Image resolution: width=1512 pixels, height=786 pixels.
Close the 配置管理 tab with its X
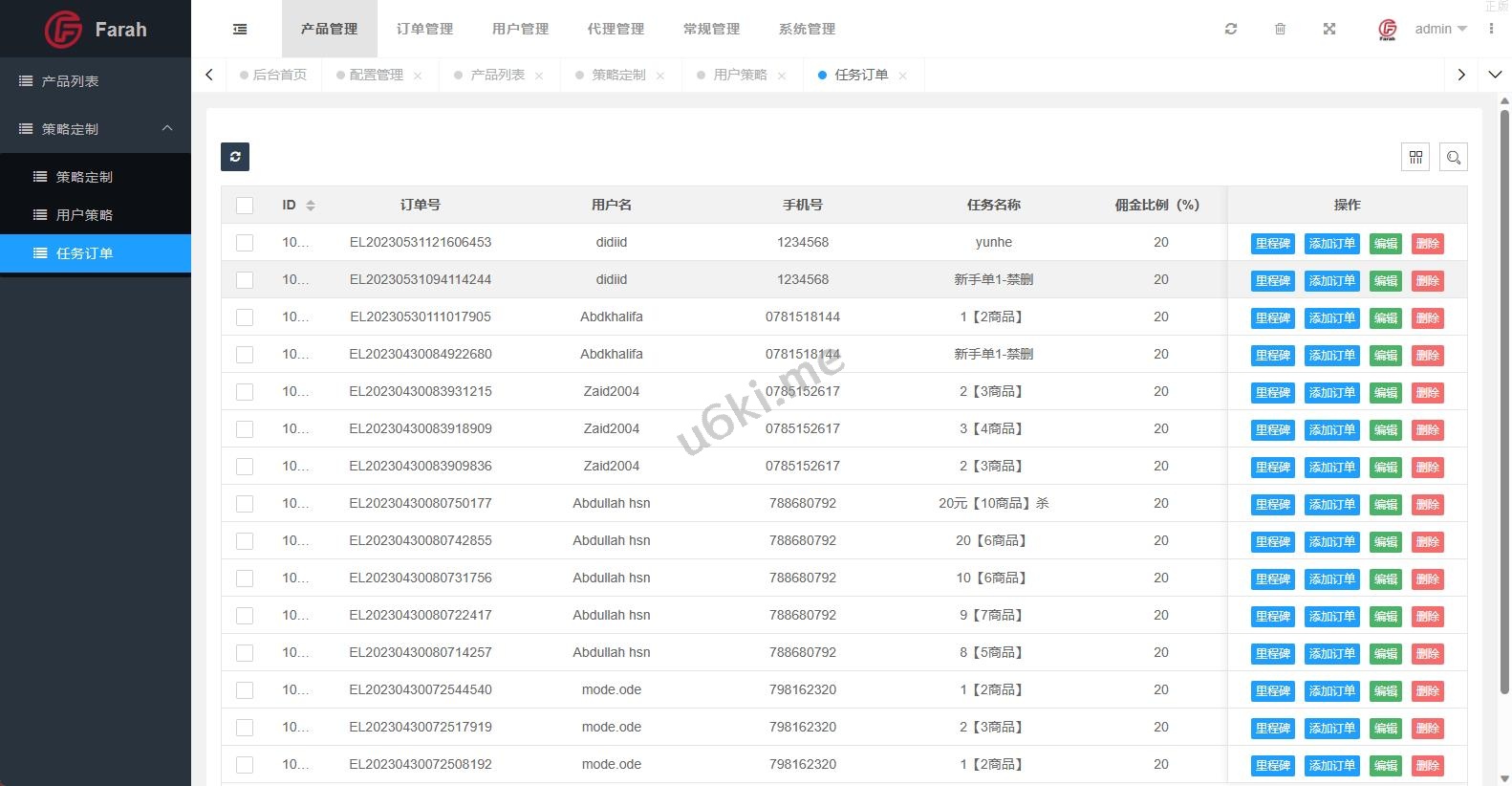(x=418, y=76)
